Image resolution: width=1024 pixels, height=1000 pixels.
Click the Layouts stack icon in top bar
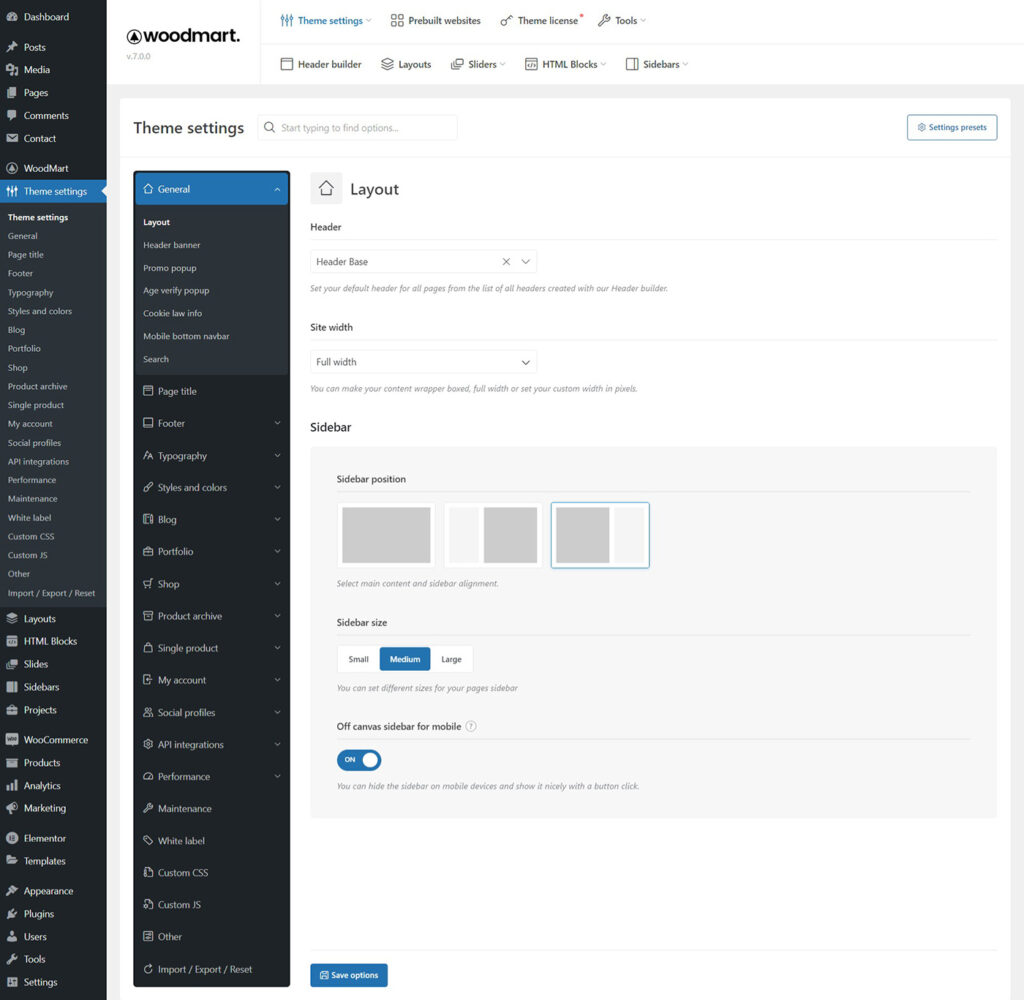[387, 64]
